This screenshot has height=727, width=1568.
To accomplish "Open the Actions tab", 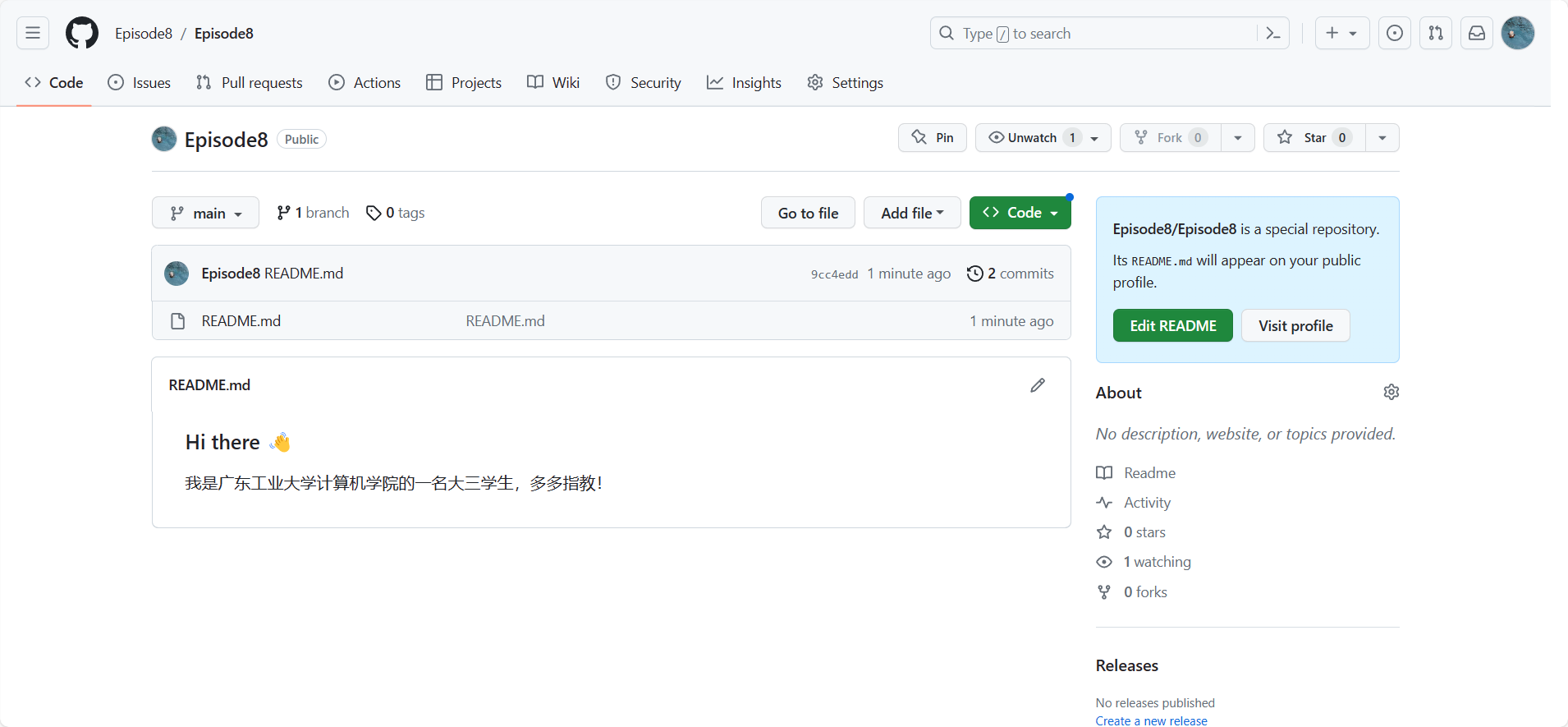I will point(364,82).
